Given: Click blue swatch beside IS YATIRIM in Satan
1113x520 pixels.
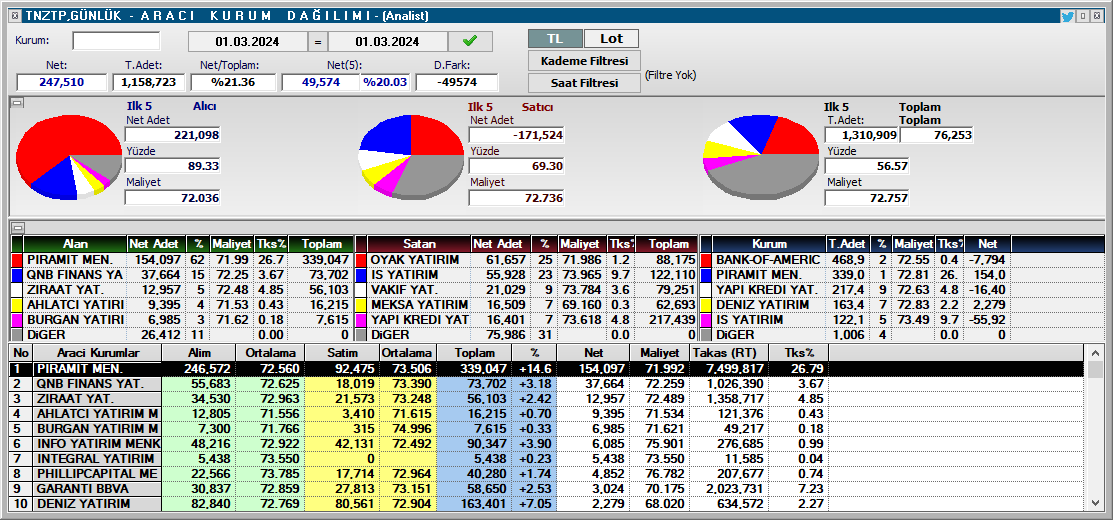Looking at the screenshot, I should click(x=361, y=275).
